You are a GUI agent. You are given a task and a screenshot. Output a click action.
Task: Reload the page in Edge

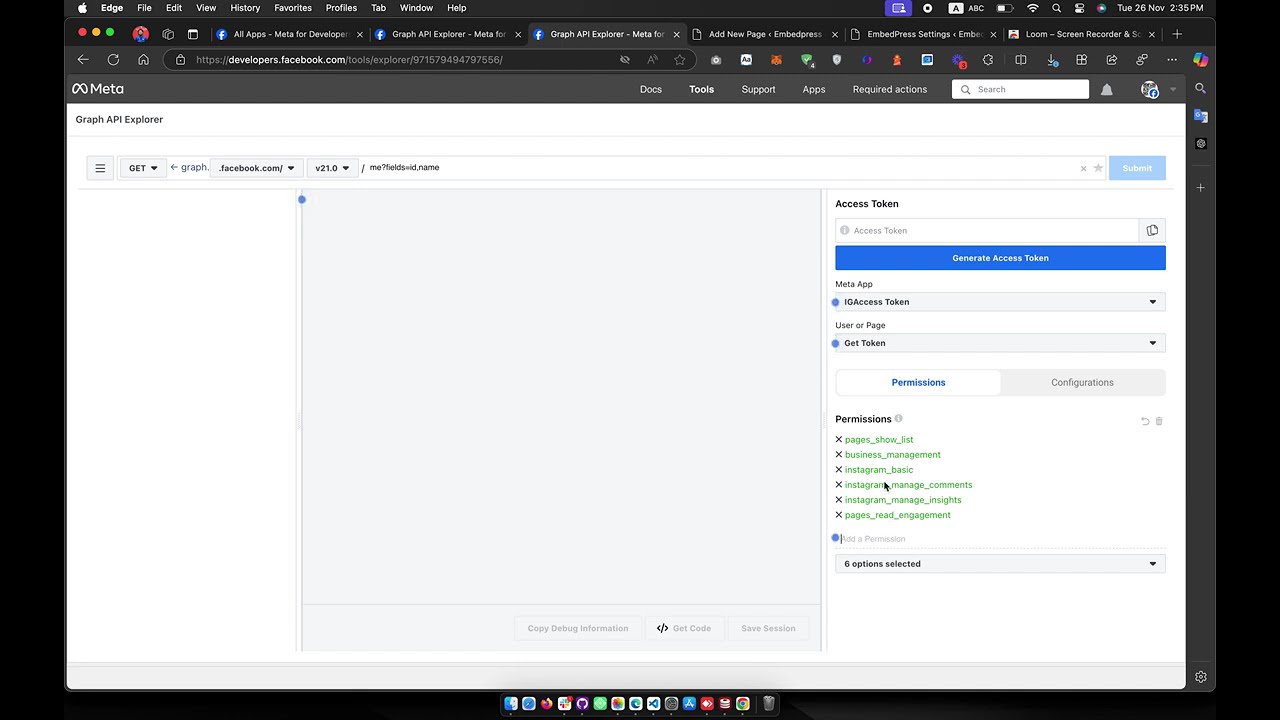tap(113, 60)
